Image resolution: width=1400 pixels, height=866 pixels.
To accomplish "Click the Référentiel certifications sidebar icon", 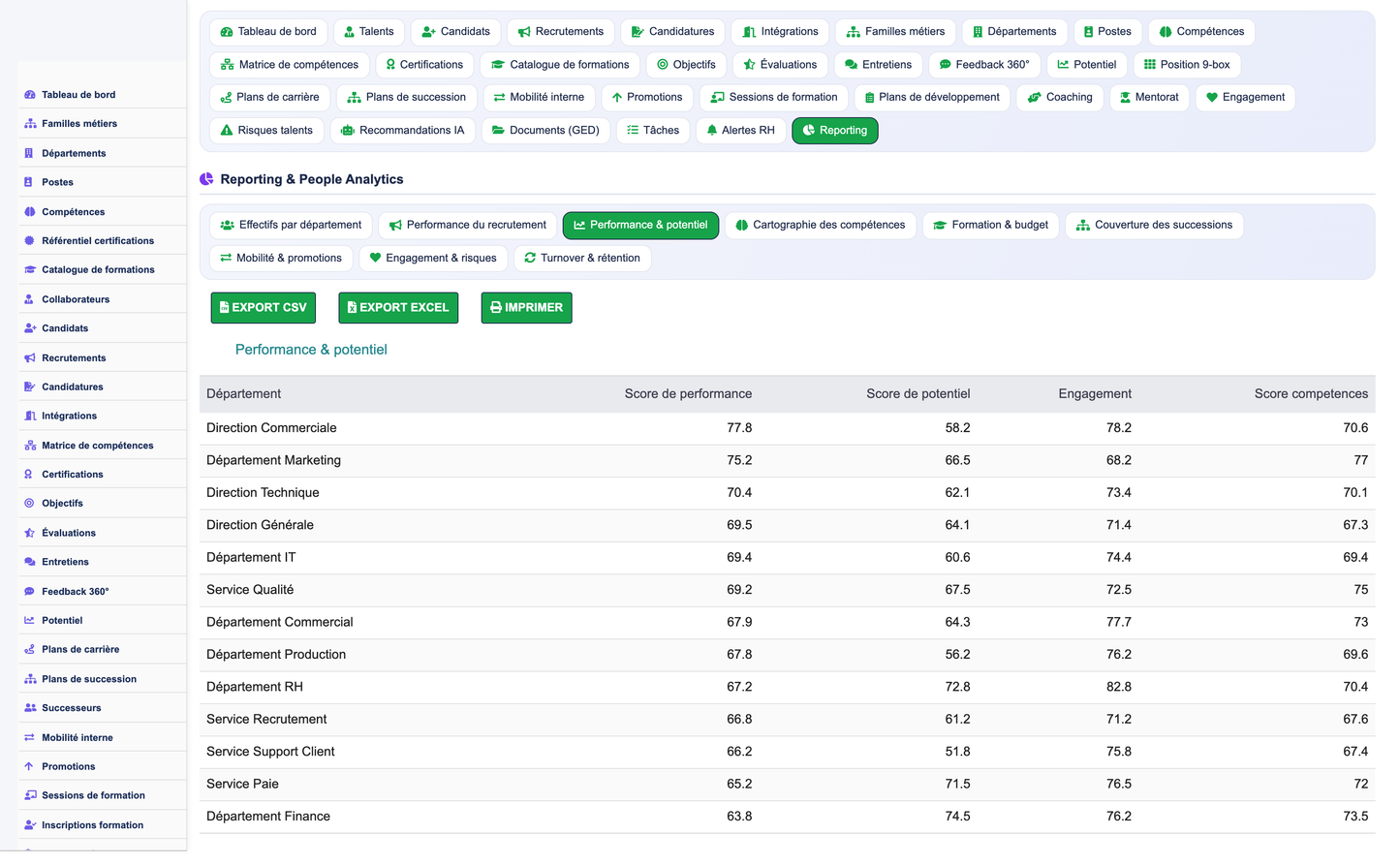I will [x=30, y=241].
